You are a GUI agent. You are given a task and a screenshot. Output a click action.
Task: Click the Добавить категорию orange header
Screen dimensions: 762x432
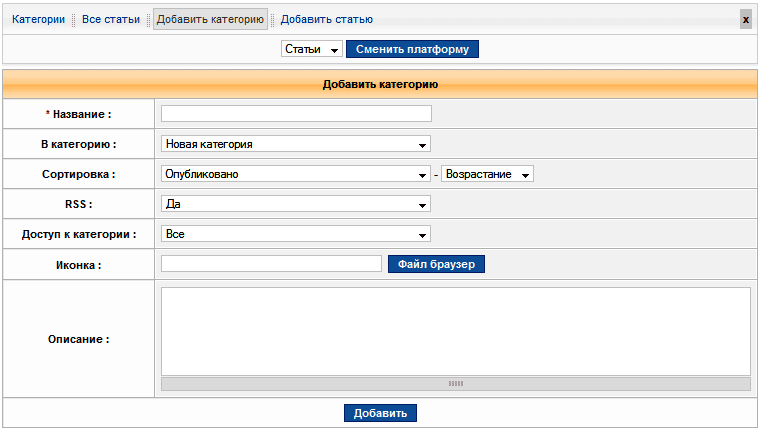(x=380, y=85)
